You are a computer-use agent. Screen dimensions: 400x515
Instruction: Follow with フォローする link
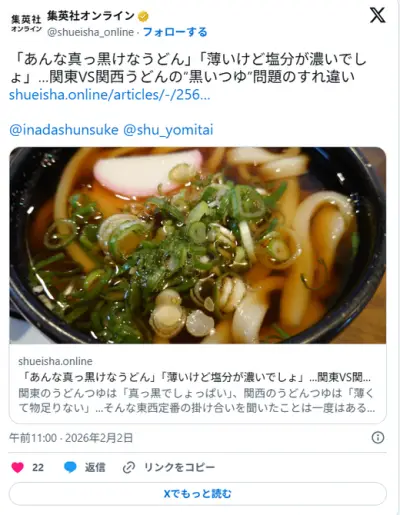coord(175,32)
